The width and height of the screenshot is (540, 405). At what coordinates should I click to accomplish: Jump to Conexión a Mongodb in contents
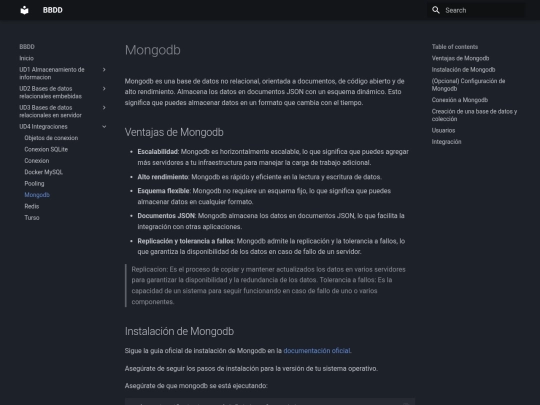pyautogui.click(x=460, y=100)
